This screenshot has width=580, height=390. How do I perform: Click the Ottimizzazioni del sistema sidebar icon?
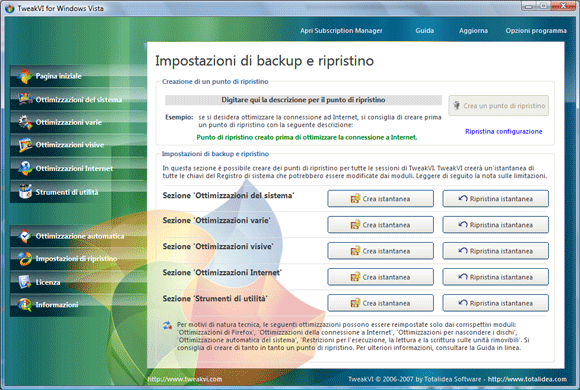tap(25, 99)
